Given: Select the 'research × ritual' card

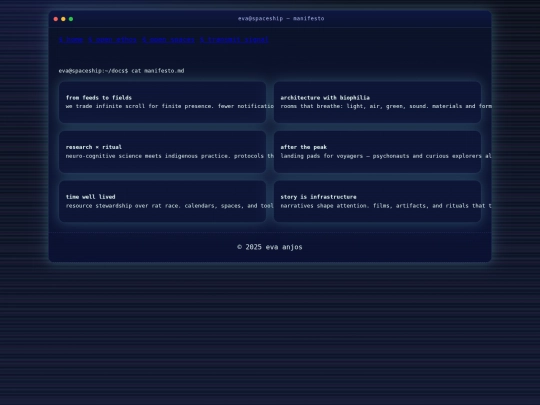Looking at the screenshot, I should click(x=163, y=152).
